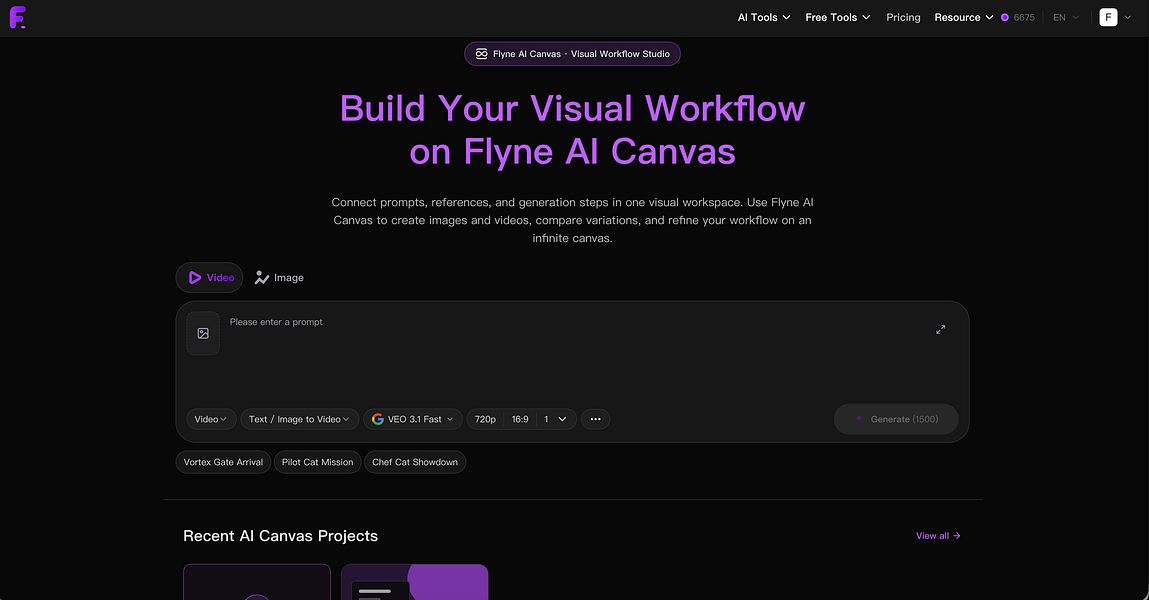Open the Text / Image to Video dropdown
1149x600 pixels.
[300, 419]
